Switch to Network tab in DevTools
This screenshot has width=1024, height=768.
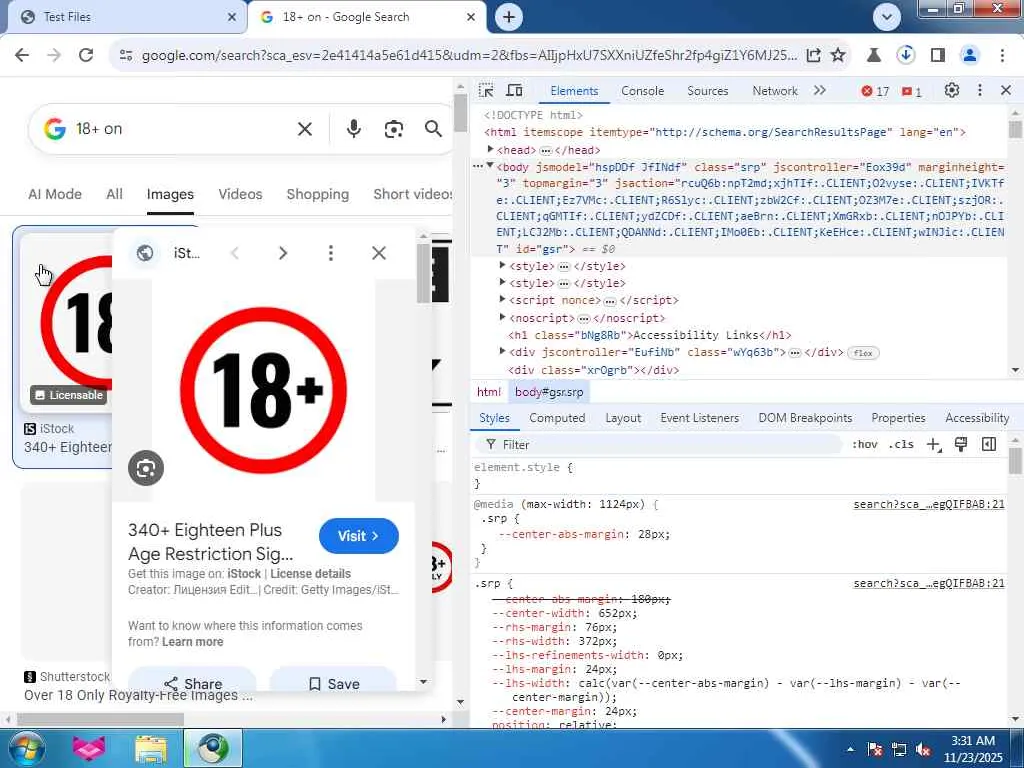775,91
